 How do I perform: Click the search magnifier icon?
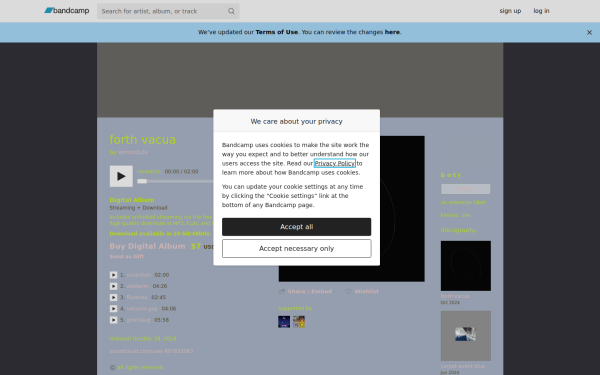[x=231, y=11]
